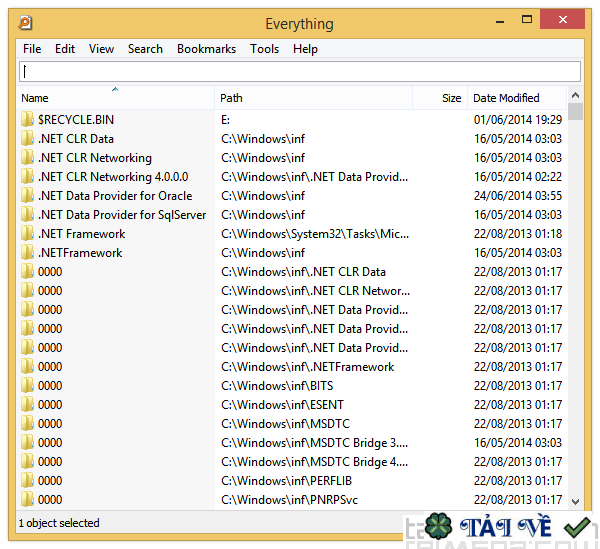Click folder icon of .NET Data Provider for Oracle
This screenshot has width=600, height=549.
click(27, 195)
